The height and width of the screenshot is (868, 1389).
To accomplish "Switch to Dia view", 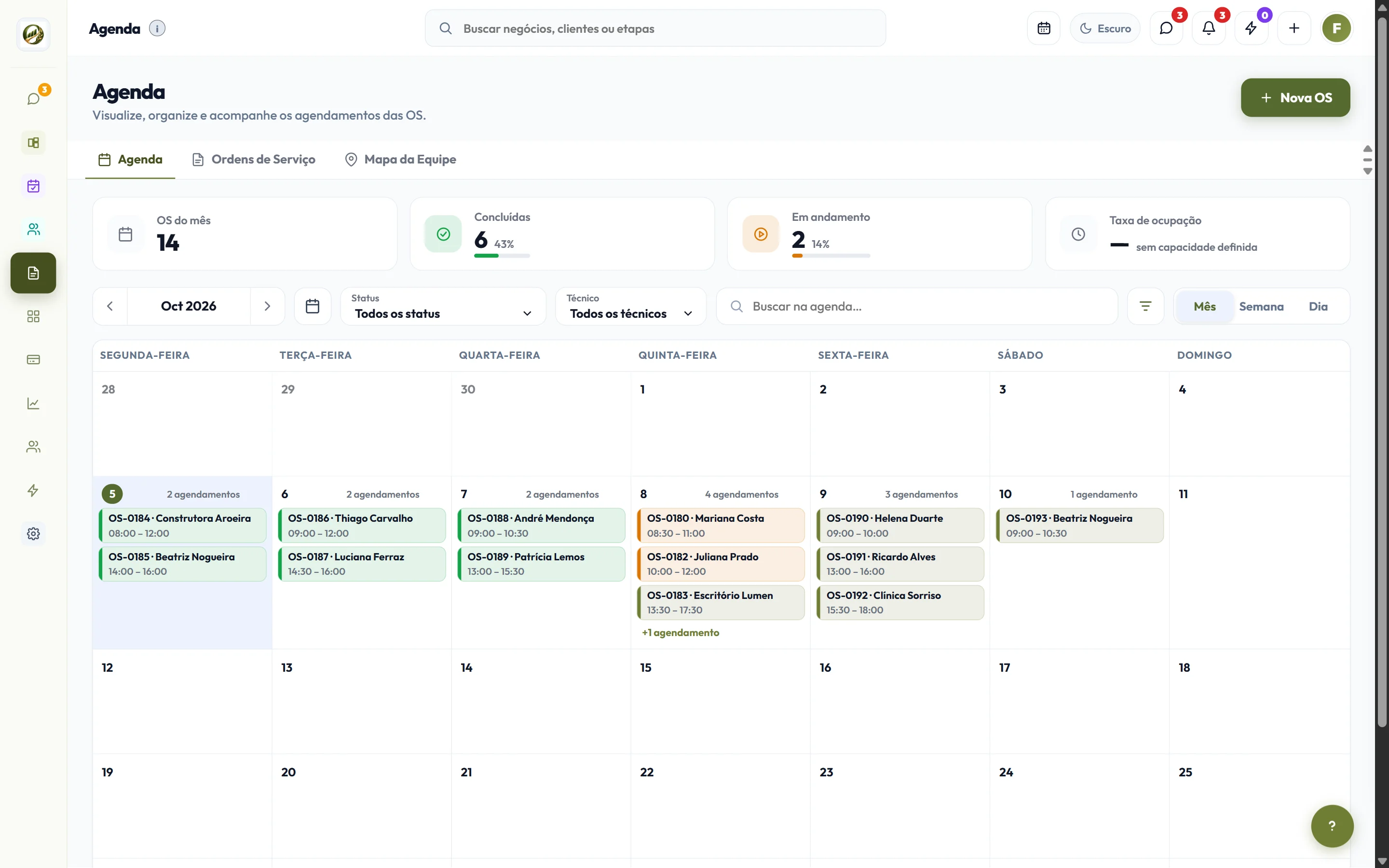I will 1318,307.
